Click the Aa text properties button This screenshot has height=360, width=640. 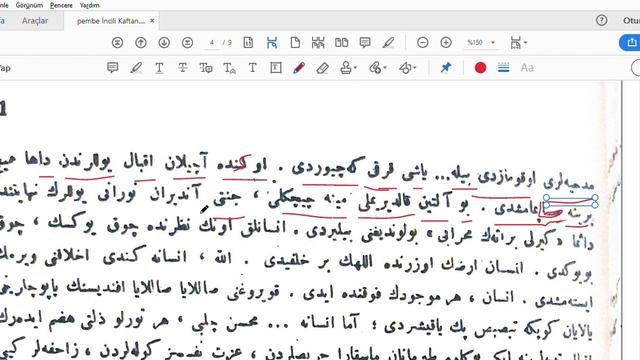coord(527,68)
